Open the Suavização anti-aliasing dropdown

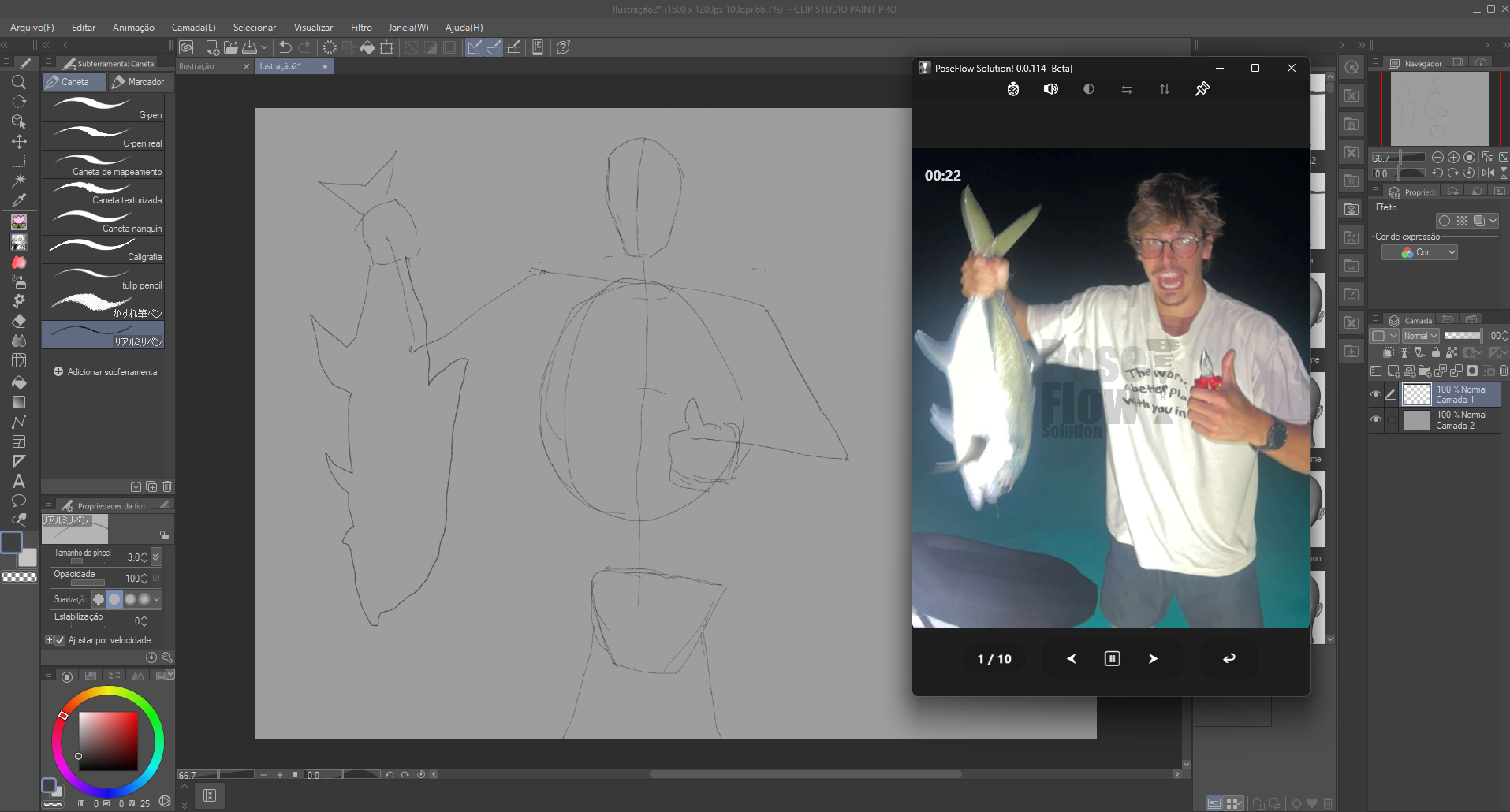click(157, 599)
